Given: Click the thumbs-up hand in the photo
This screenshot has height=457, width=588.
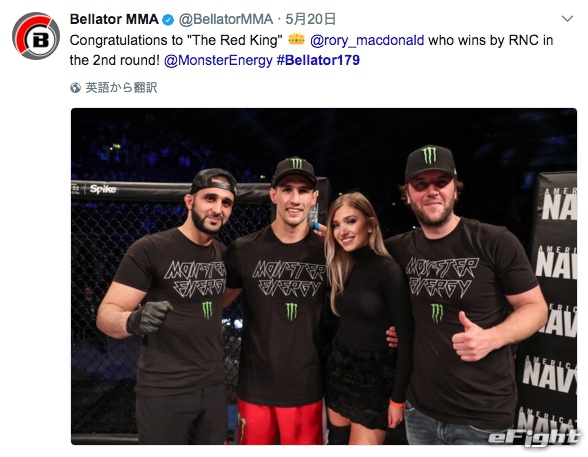Looking at the screenshot, I should coord(471,339).
